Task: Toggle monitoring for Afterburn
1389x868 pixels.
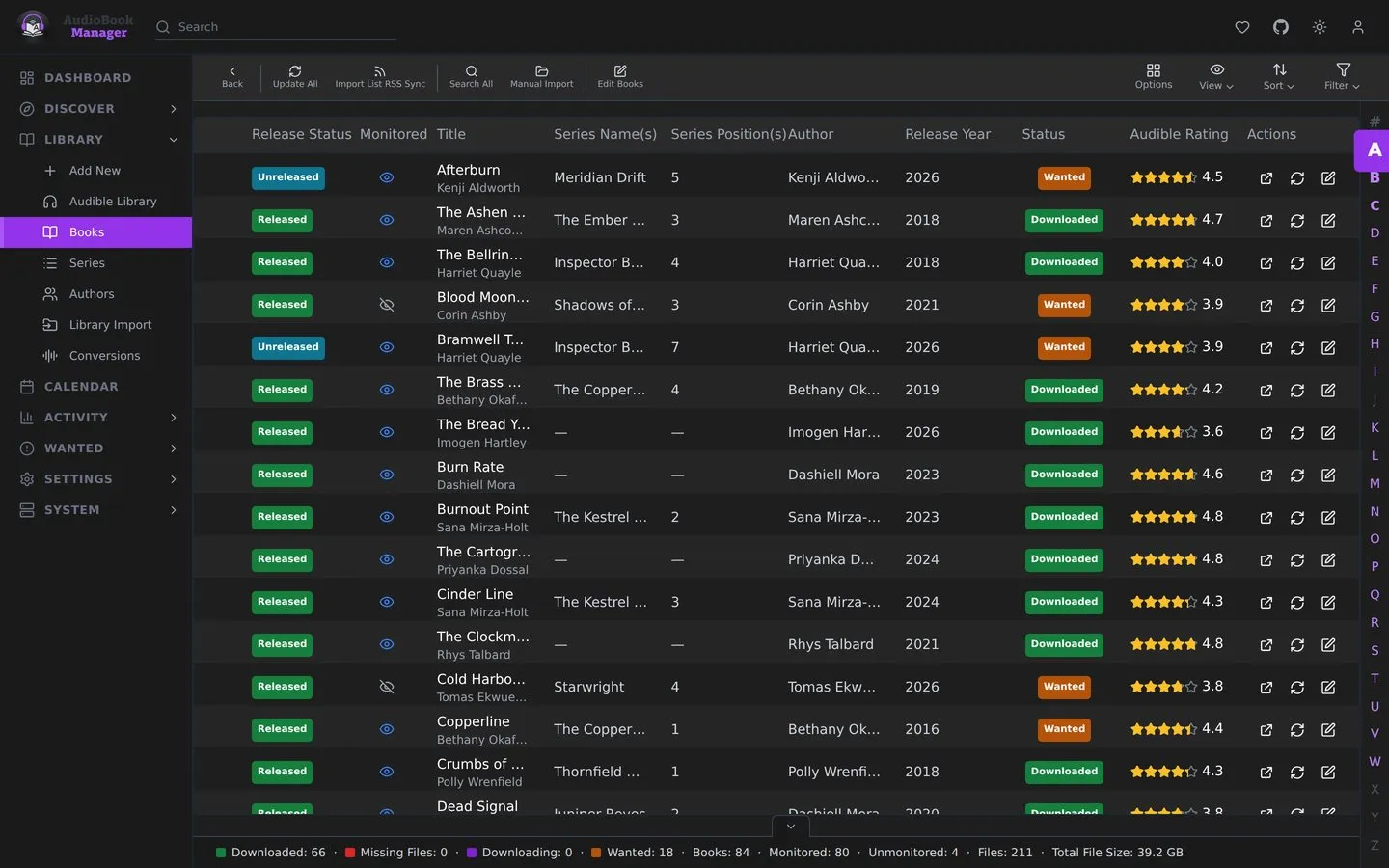Action: click(x=387, y=177)
